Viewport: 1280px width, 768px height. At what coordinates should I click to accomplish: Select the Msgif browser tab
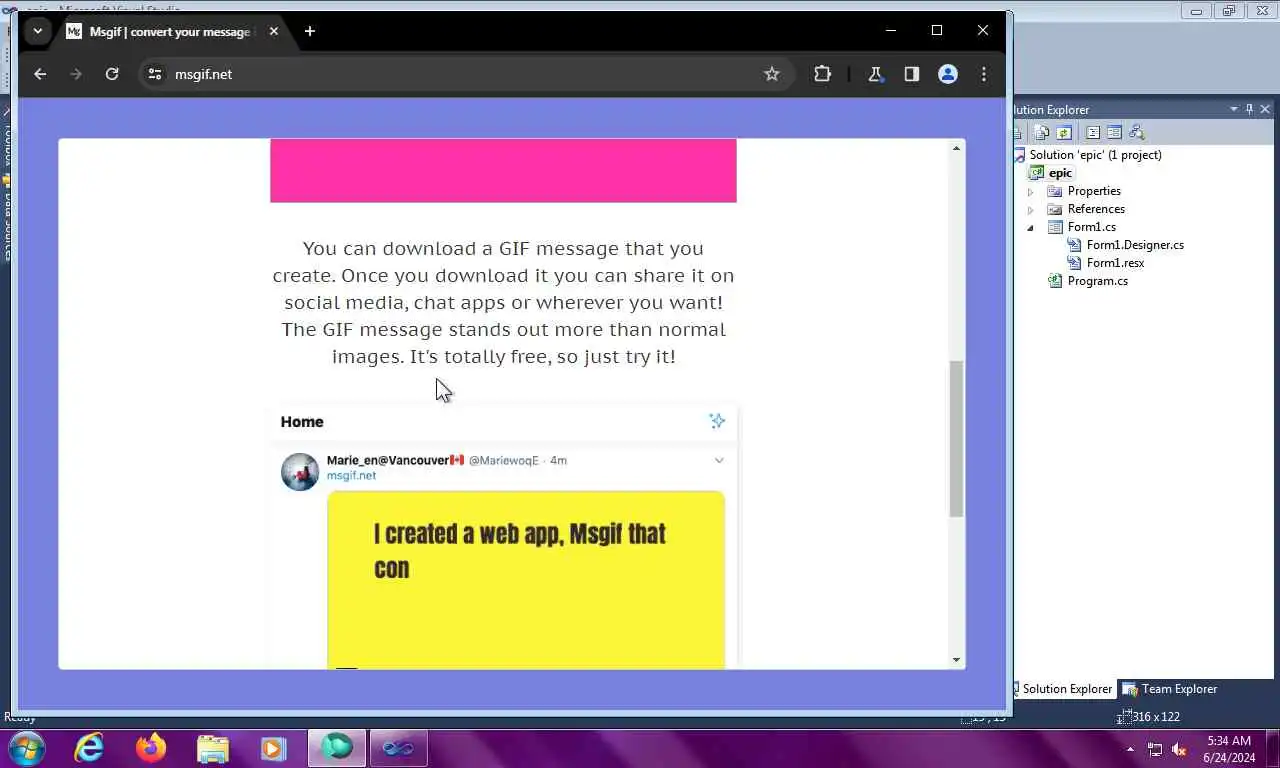(168, 31)
